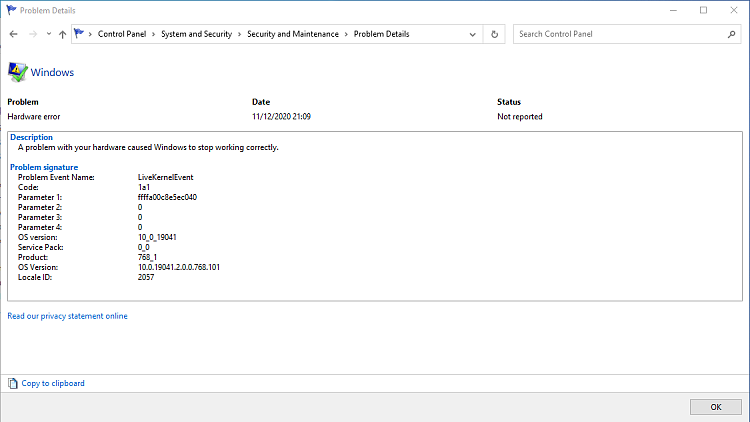Click the Copy to clipboard icon

(12, 383)
